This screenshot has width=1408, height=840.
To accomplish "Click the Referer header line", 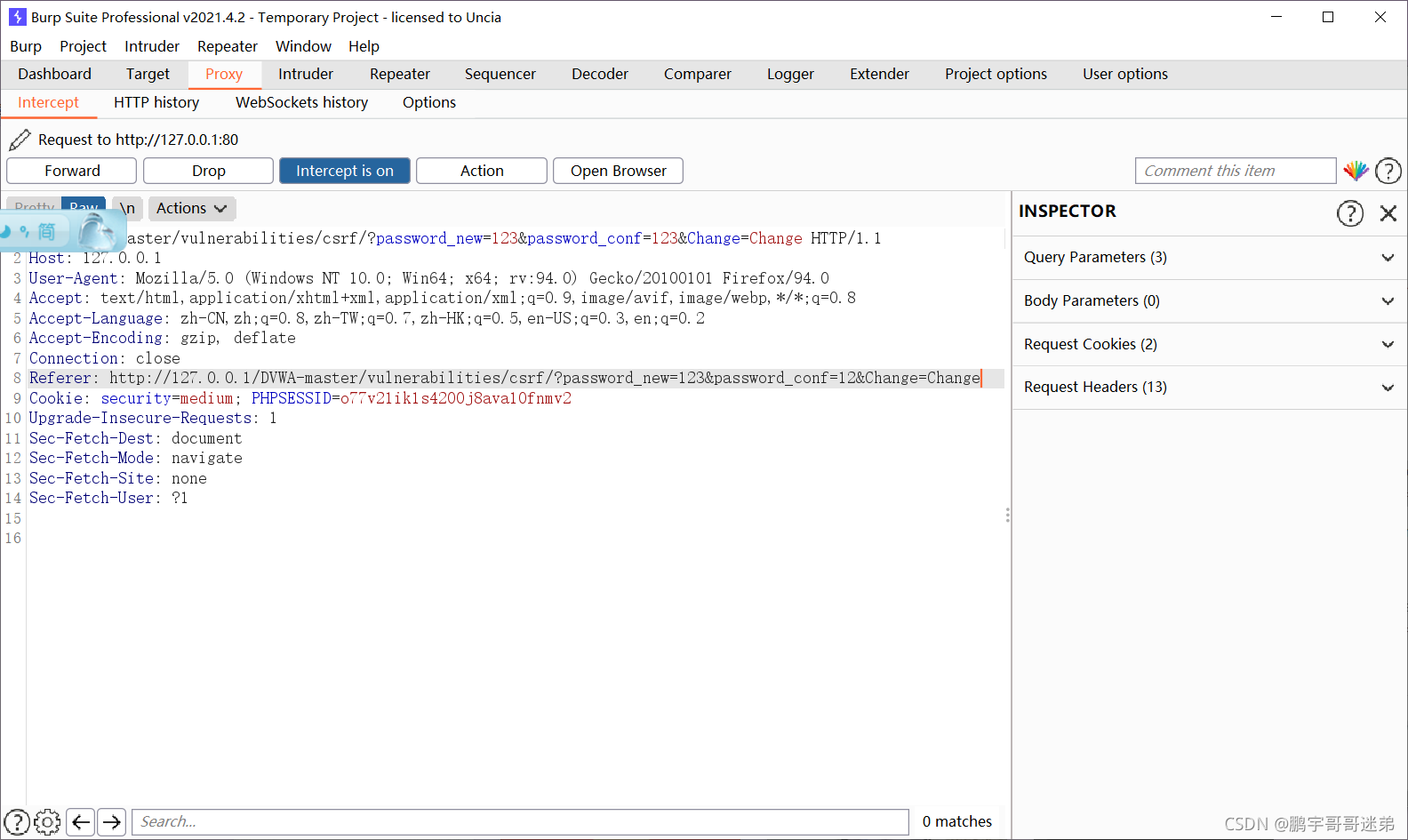I will click(505, 379).
